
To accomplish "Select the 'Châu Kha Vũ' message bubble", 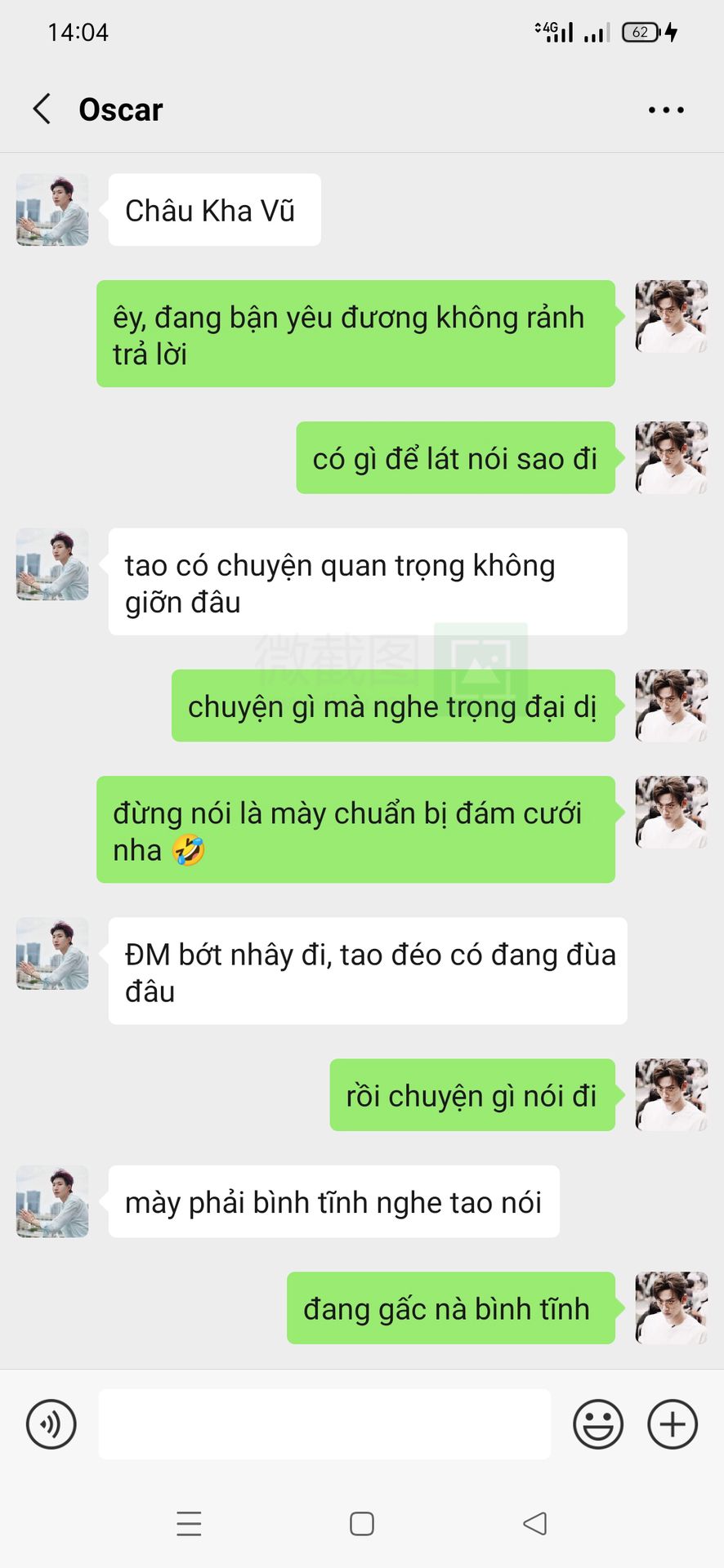I will pyautogui.click(x=214, y=210).
